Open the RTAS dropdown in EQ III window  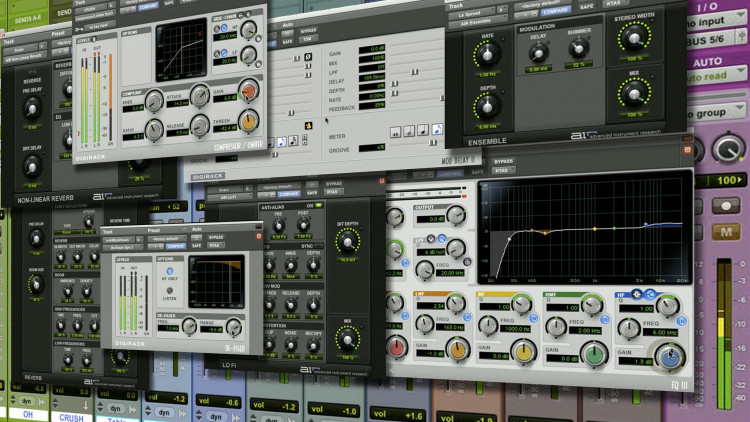coord(503,170)
